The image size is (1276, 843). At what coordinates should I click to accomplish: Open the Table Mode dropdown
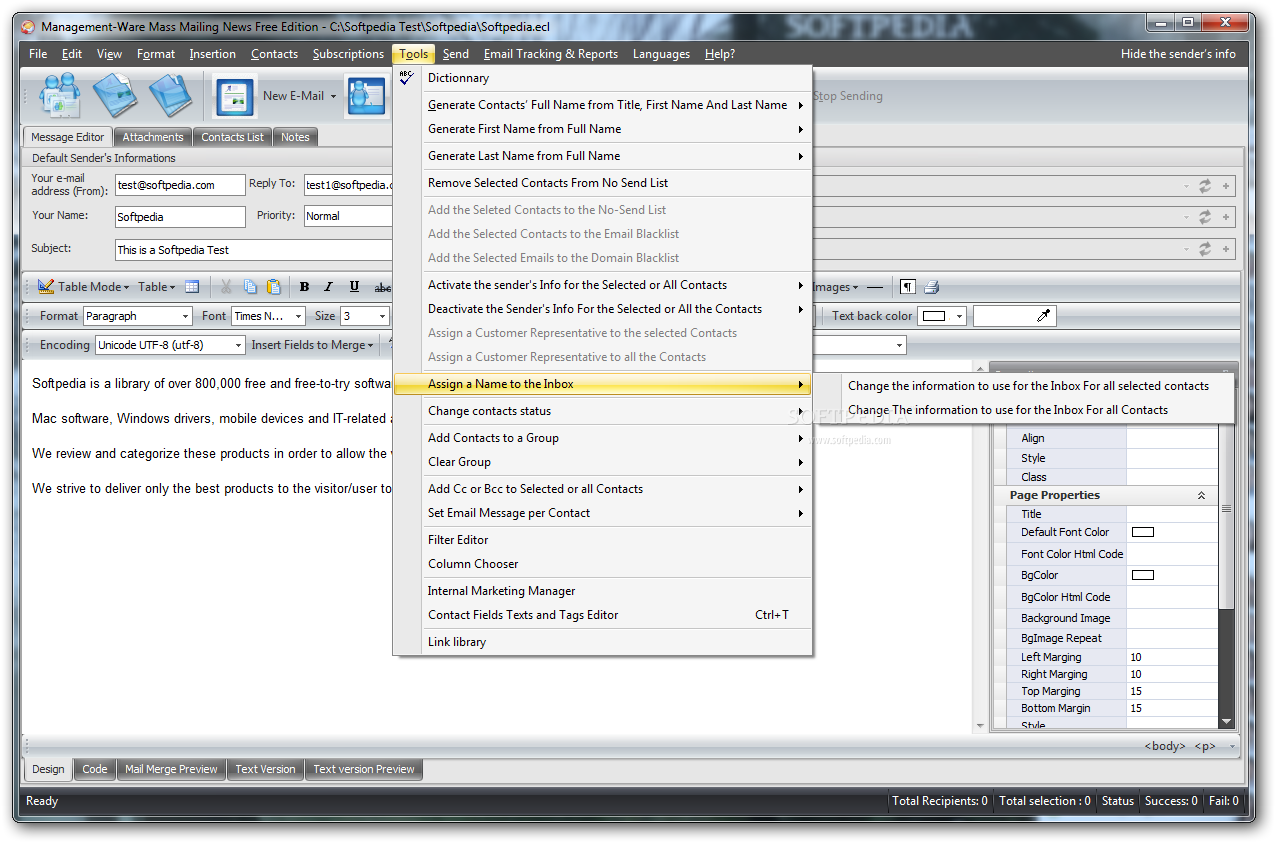coord(126,288)
